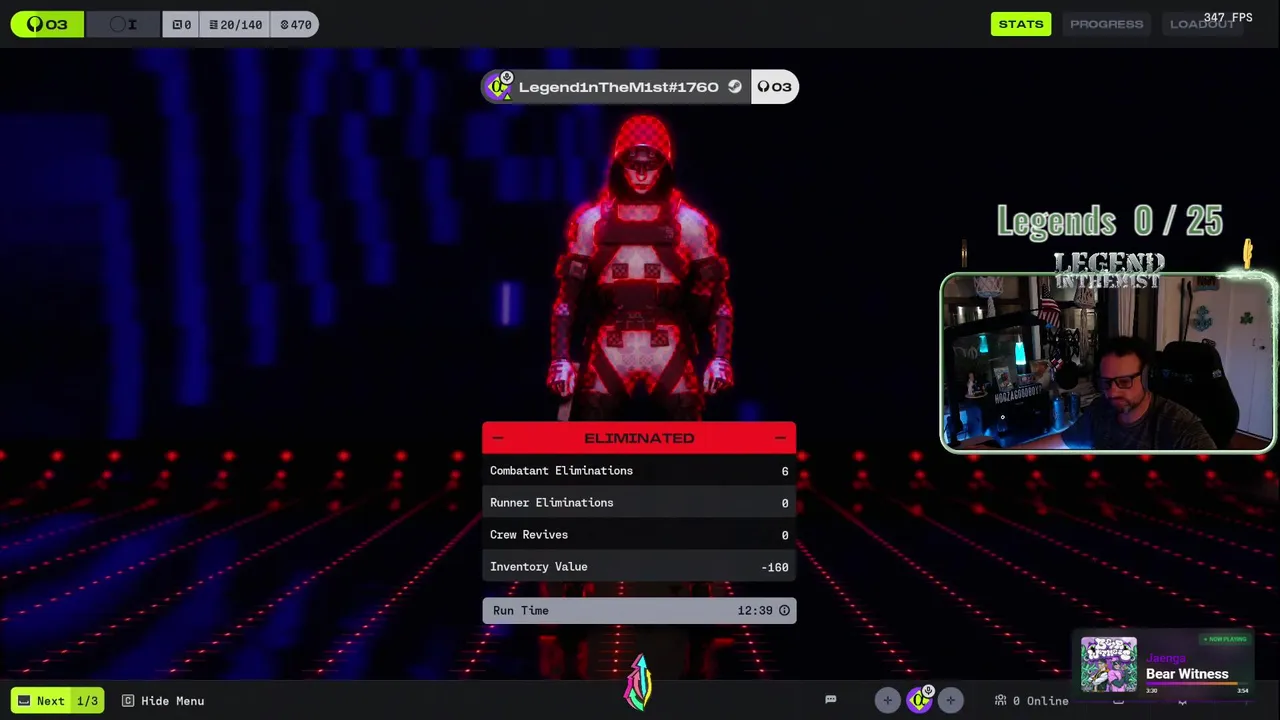Click the Jaenga artist name
Screen dimensions: 1280x720
point(1166,658)
